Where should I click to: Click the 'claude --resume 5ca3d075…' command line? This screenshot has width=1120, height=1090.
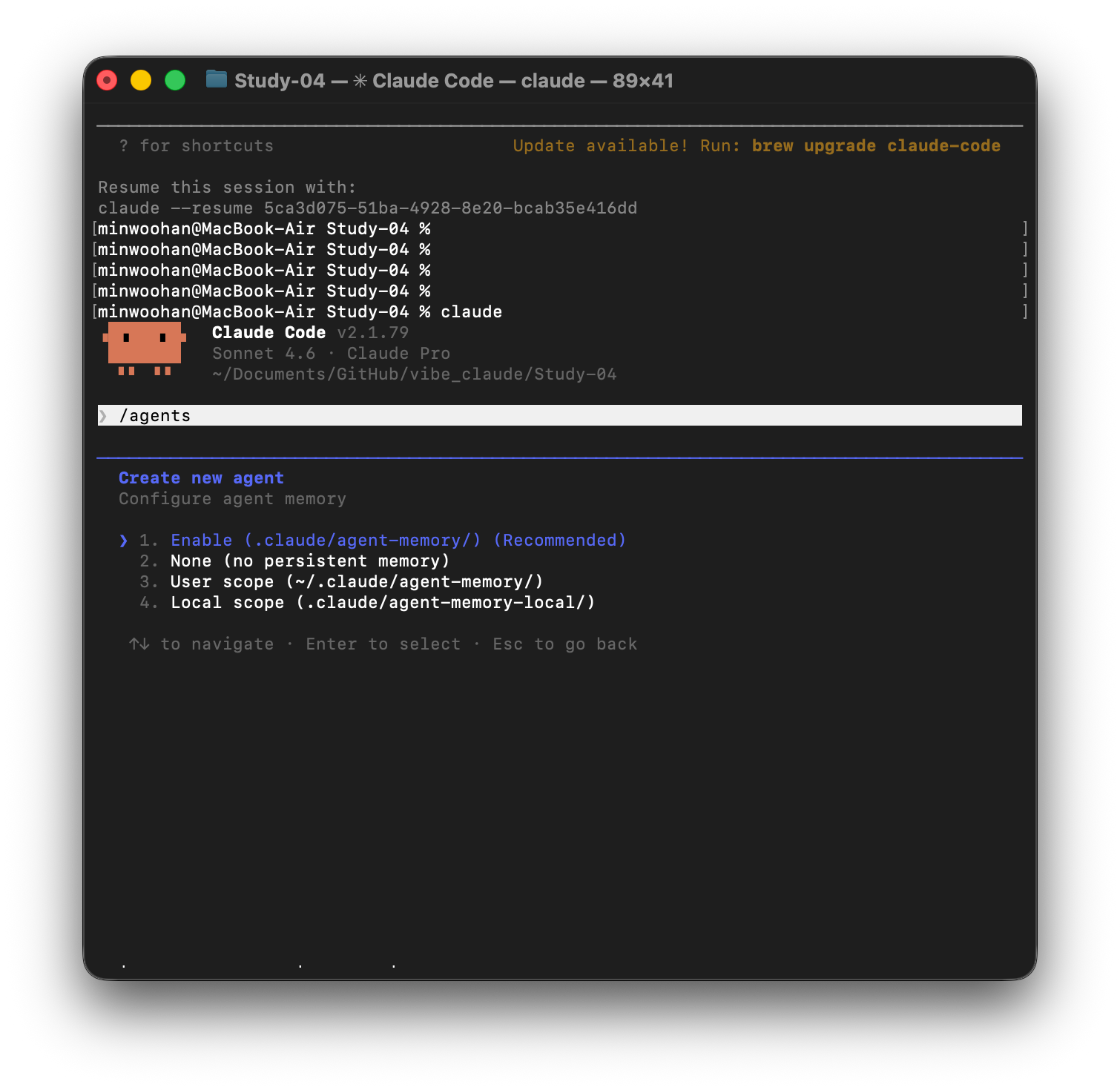point(368,208)
